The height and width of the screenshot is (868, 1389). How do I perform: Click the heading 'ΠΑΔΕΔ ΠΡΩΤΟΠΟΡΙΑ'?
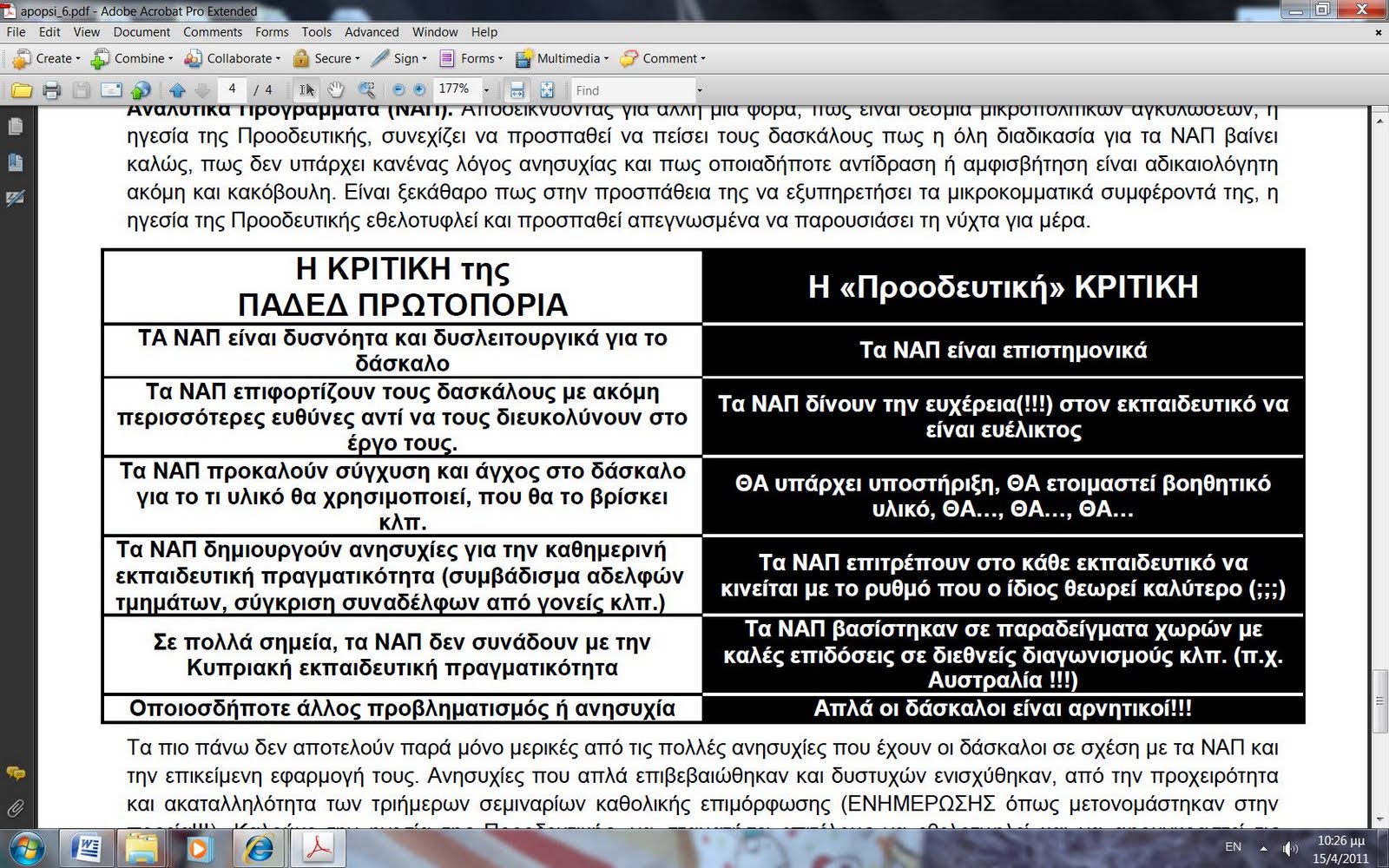pos(403,305)
